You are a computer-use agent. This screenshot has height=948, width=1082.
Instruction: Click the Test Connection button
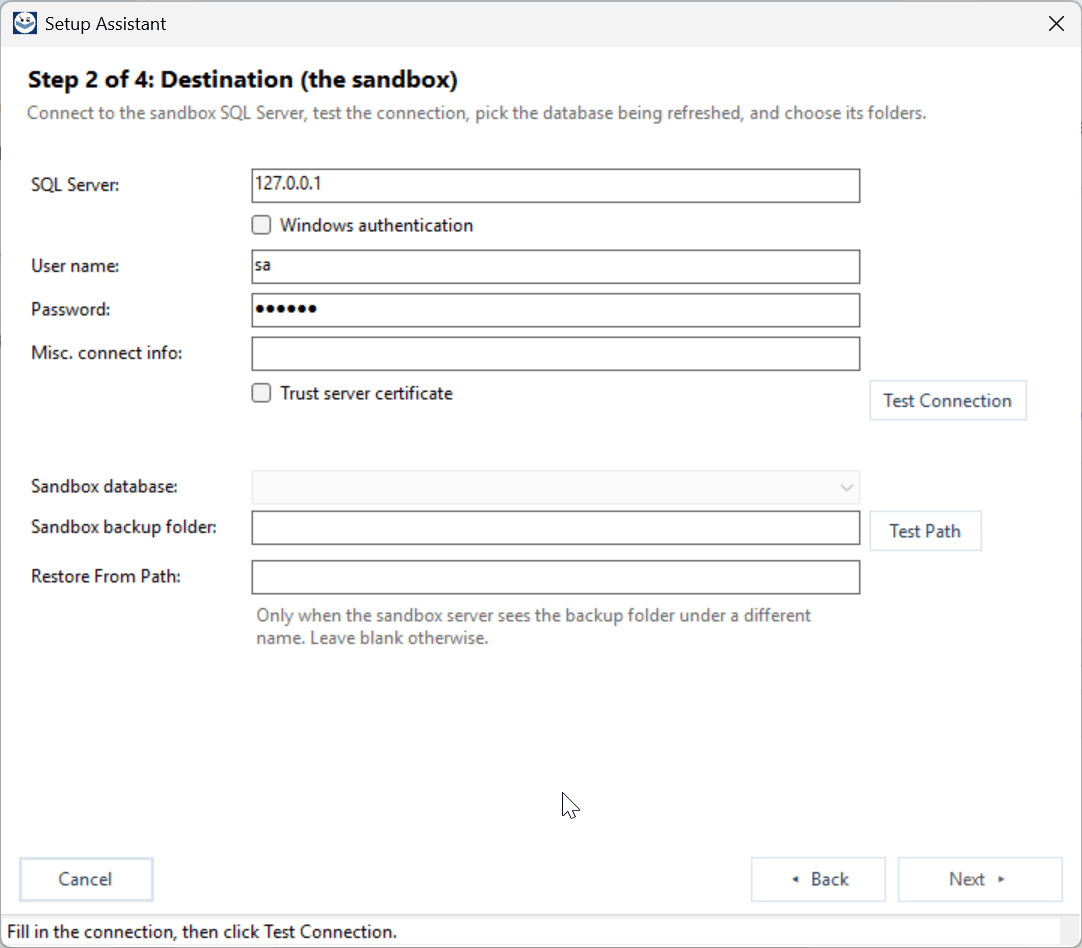pos(947,400)
